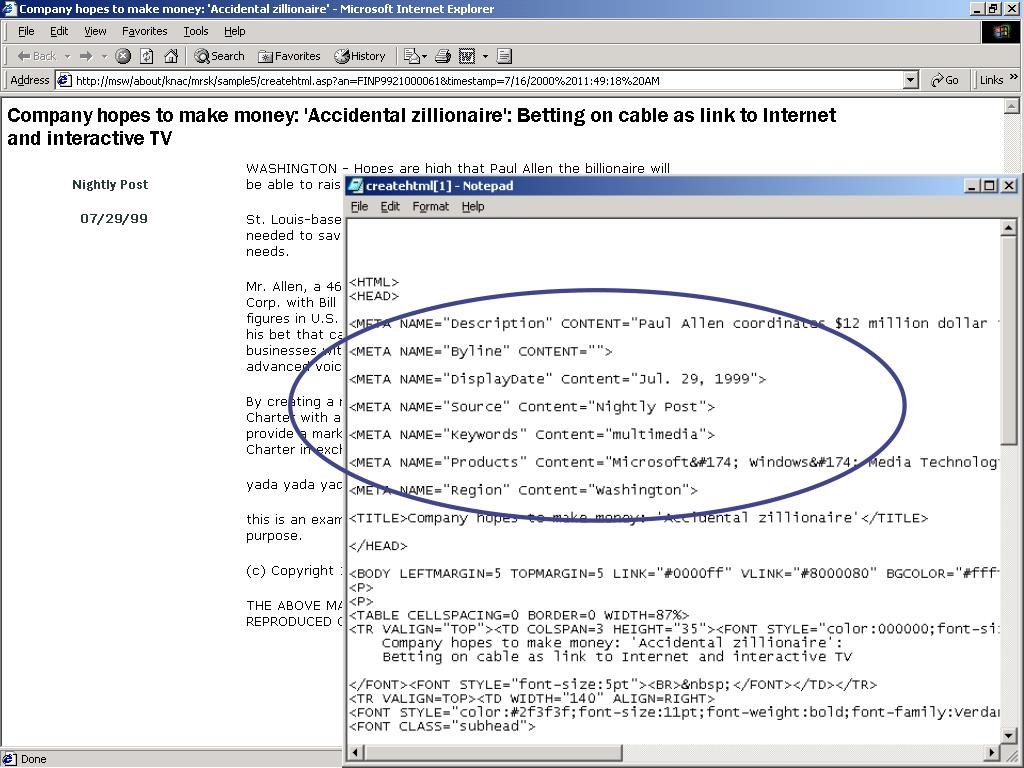Click the Notepad horizontal scrollbar thumb
This screenshot has height=768, width=1024.
(492, 752)
